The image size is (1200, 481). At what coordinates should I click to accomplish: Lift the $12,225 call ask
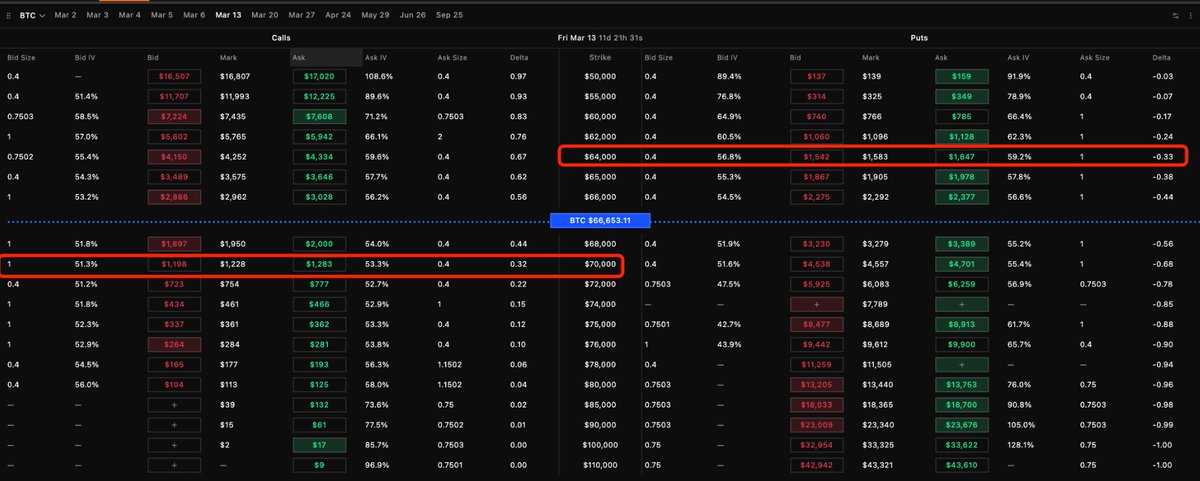[x=319, y=95]
